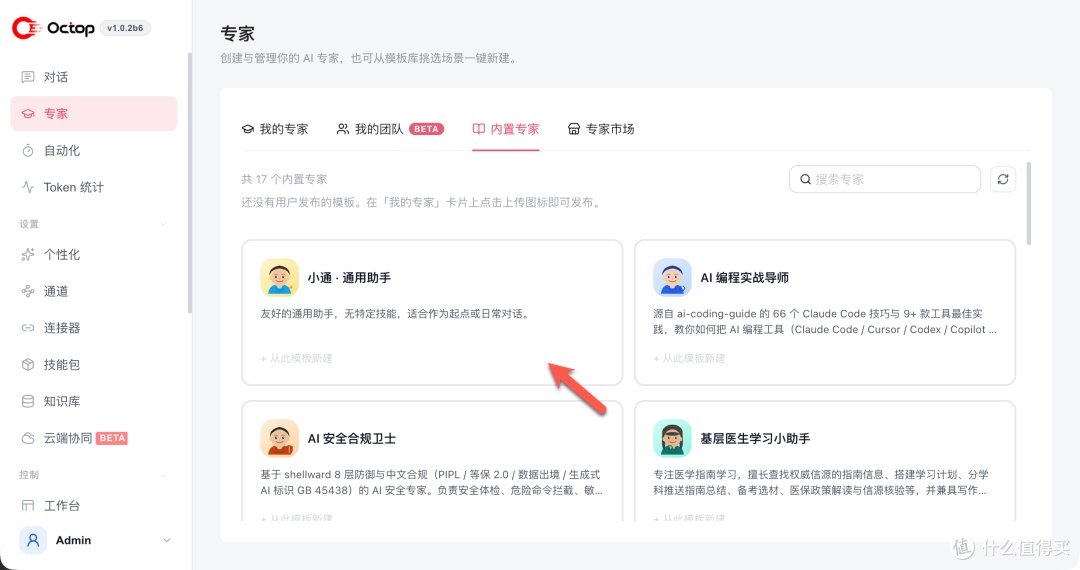The width and height of the screenshot is (1080, 570).
Task: Click the Octop logo icon
Action: (28, 28)
